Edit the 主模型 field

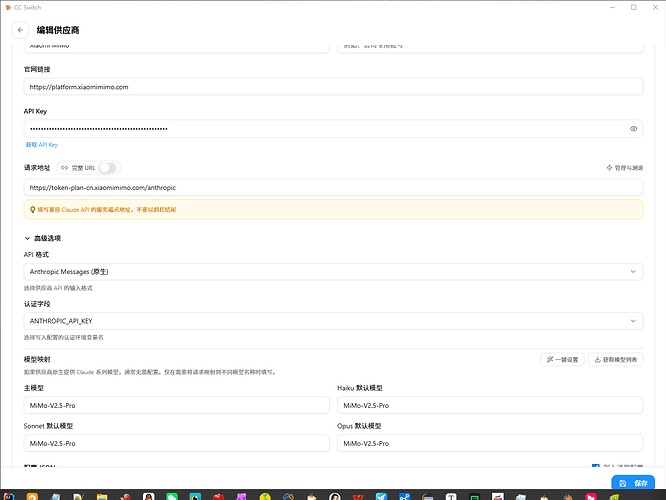coord(177,405)
